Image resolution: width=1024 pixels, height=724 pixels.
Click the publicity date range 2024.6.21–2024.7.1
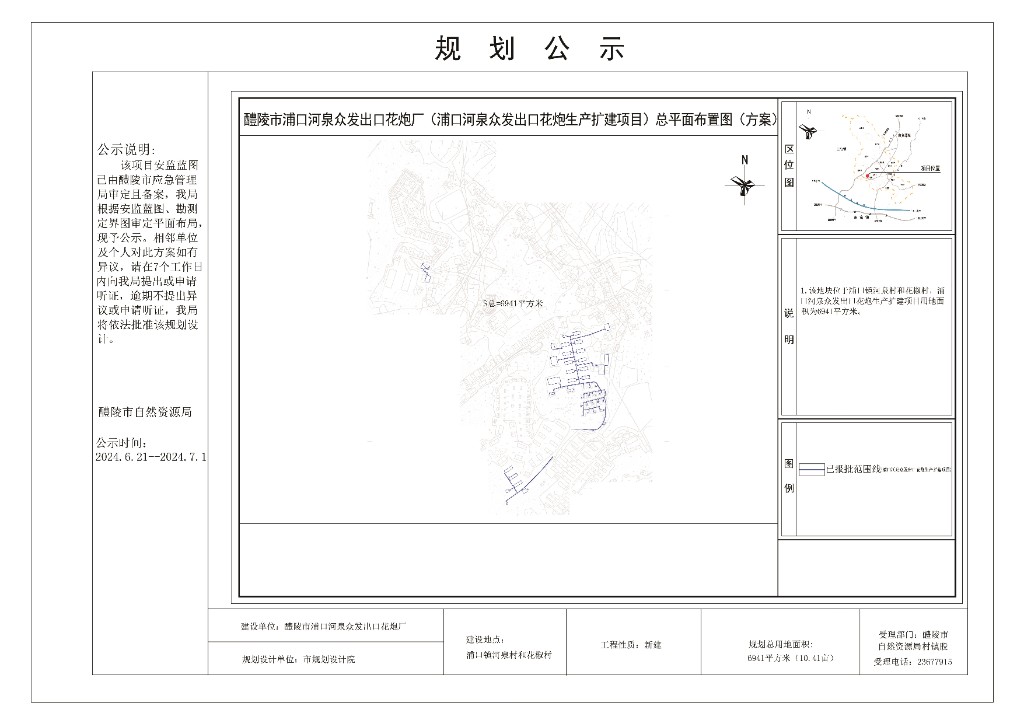point(151,456)
